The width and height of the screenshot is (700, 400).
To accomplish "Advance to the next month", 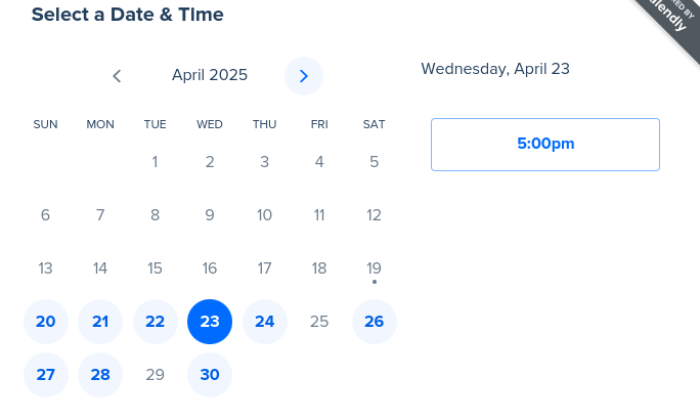I will click(304, 76).
